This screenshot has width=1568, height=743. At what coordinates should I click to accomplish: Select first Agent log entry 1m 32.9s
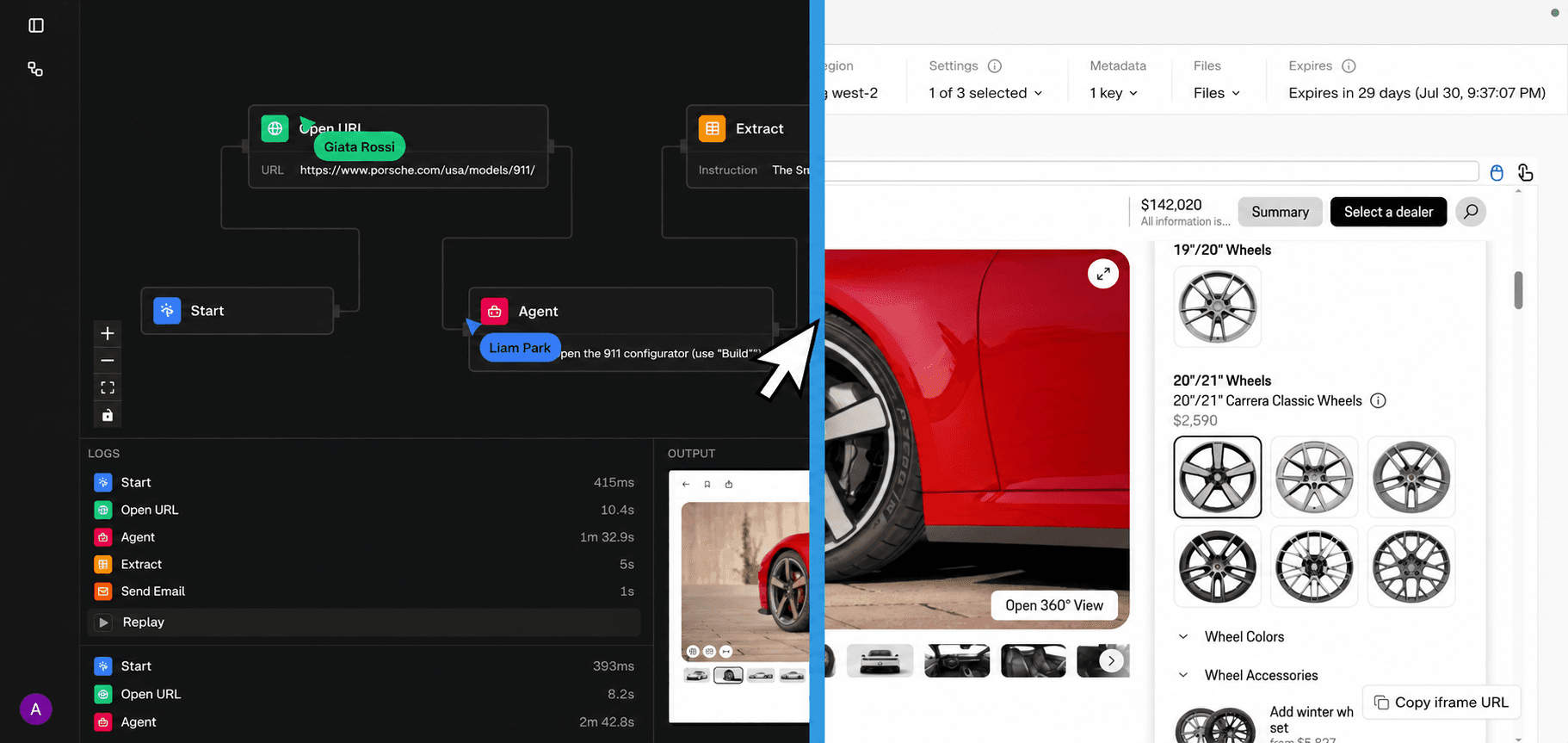pyautogui.click(x=364, y=537)
